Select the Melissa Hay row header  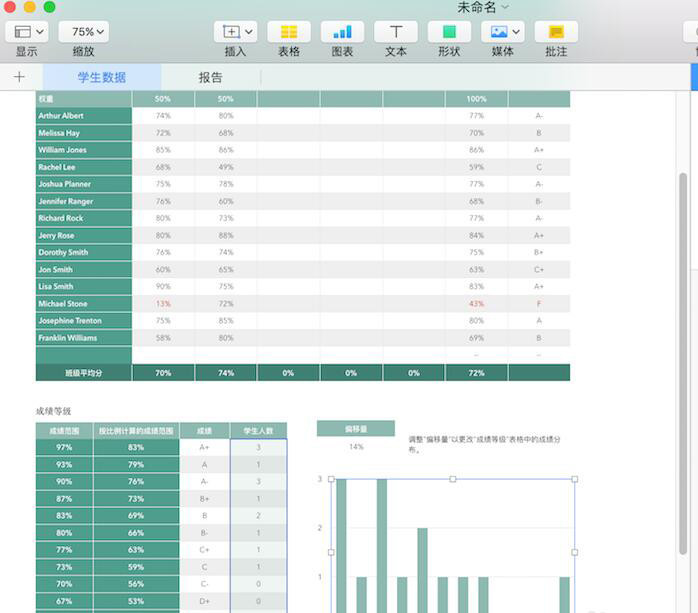84,133
